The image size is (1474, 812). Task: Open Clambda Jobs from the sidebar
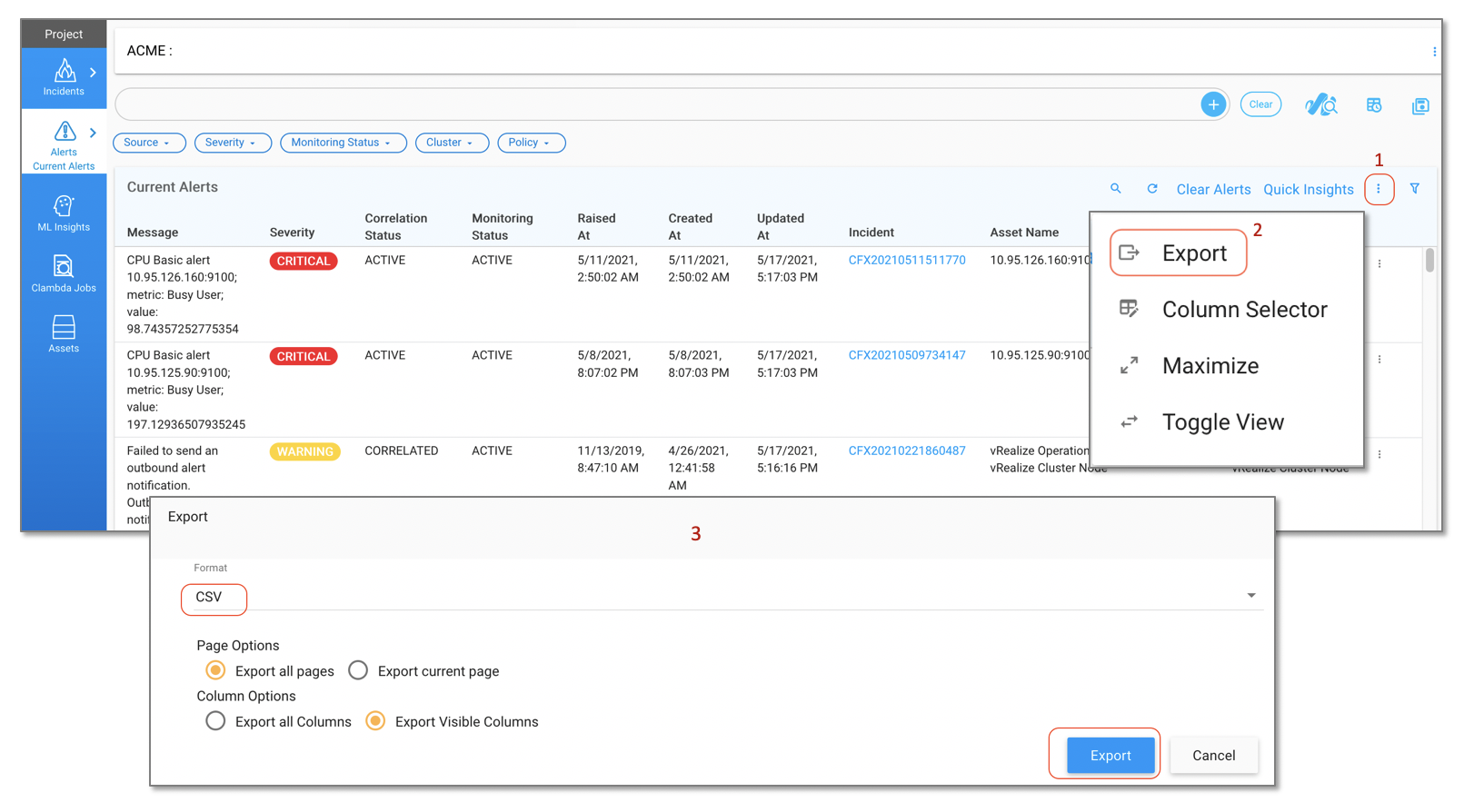64,274
